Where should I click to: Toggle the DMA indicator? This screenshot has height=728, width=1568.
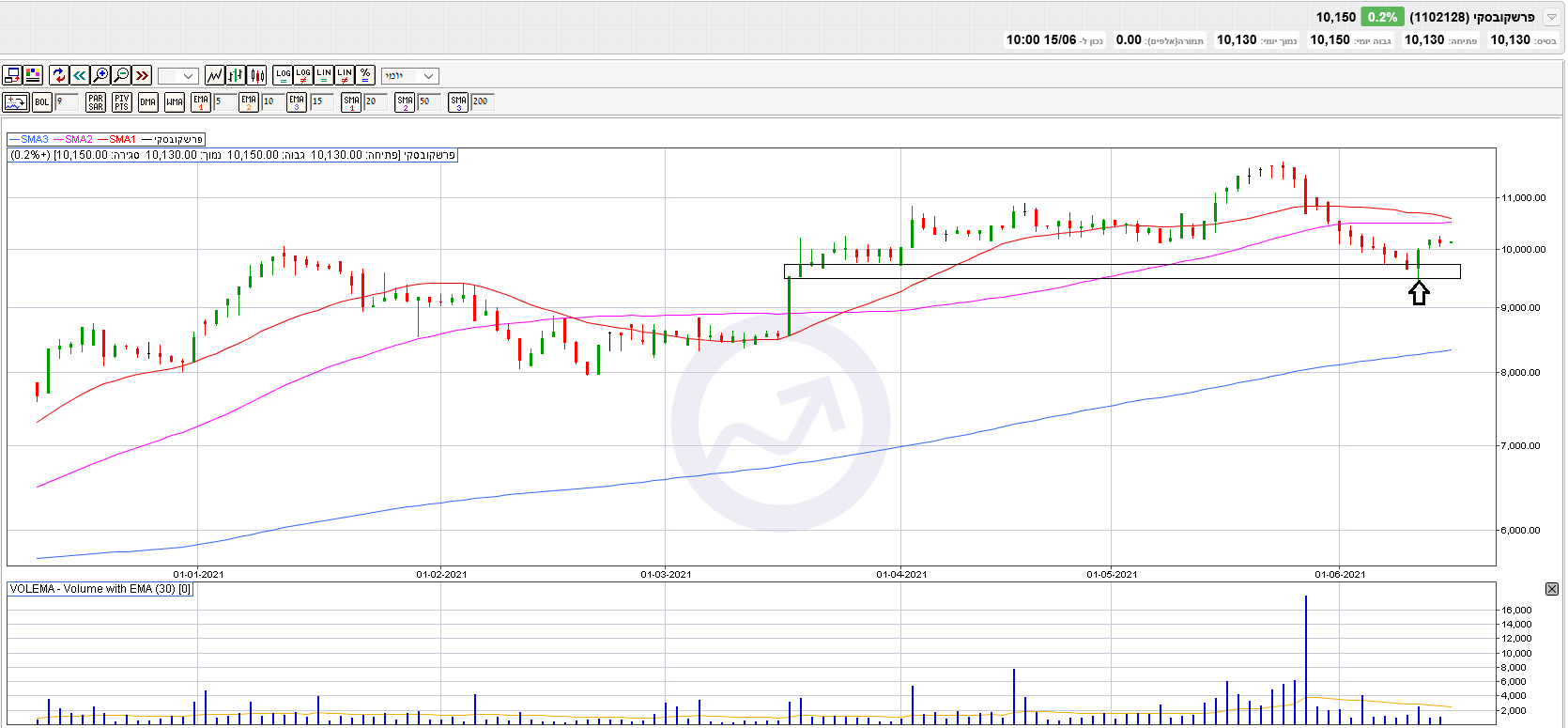pyautogui.click(x=148, y=101)
